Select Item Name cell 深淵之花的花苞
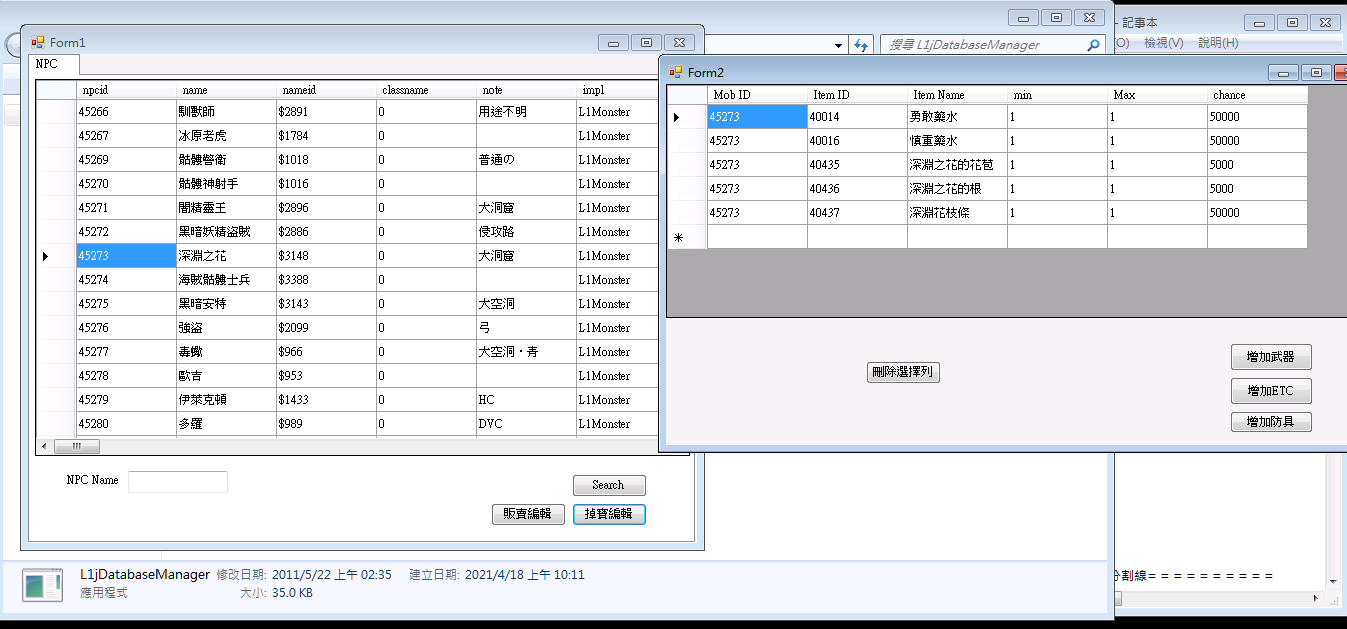The image size is (1347, 629). click(x=957, y=165)
